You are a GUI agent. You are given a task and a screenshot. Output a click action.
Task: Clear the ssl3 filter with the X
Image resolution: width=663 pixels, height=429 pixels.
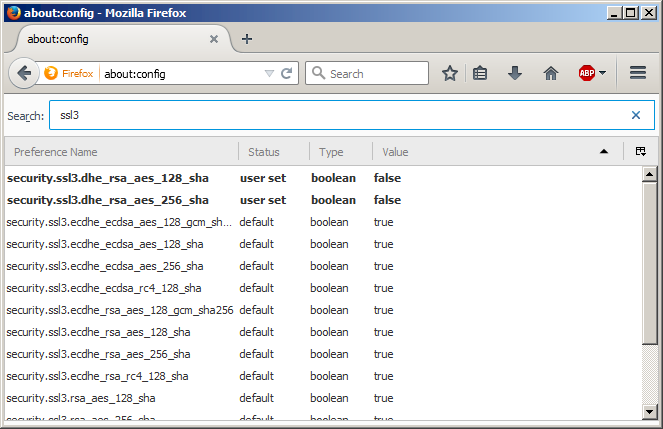point(635,115)
